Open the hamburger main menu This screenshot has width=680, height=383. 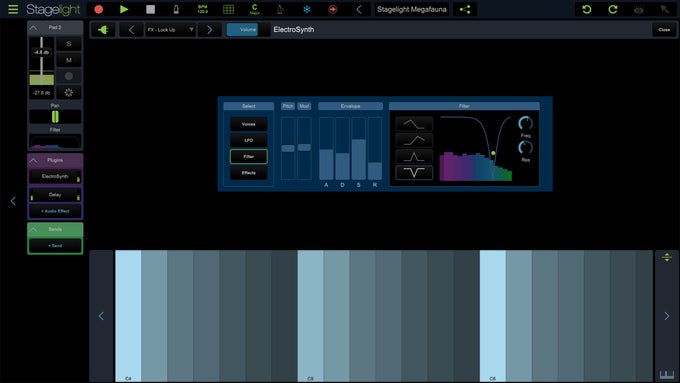13,9
